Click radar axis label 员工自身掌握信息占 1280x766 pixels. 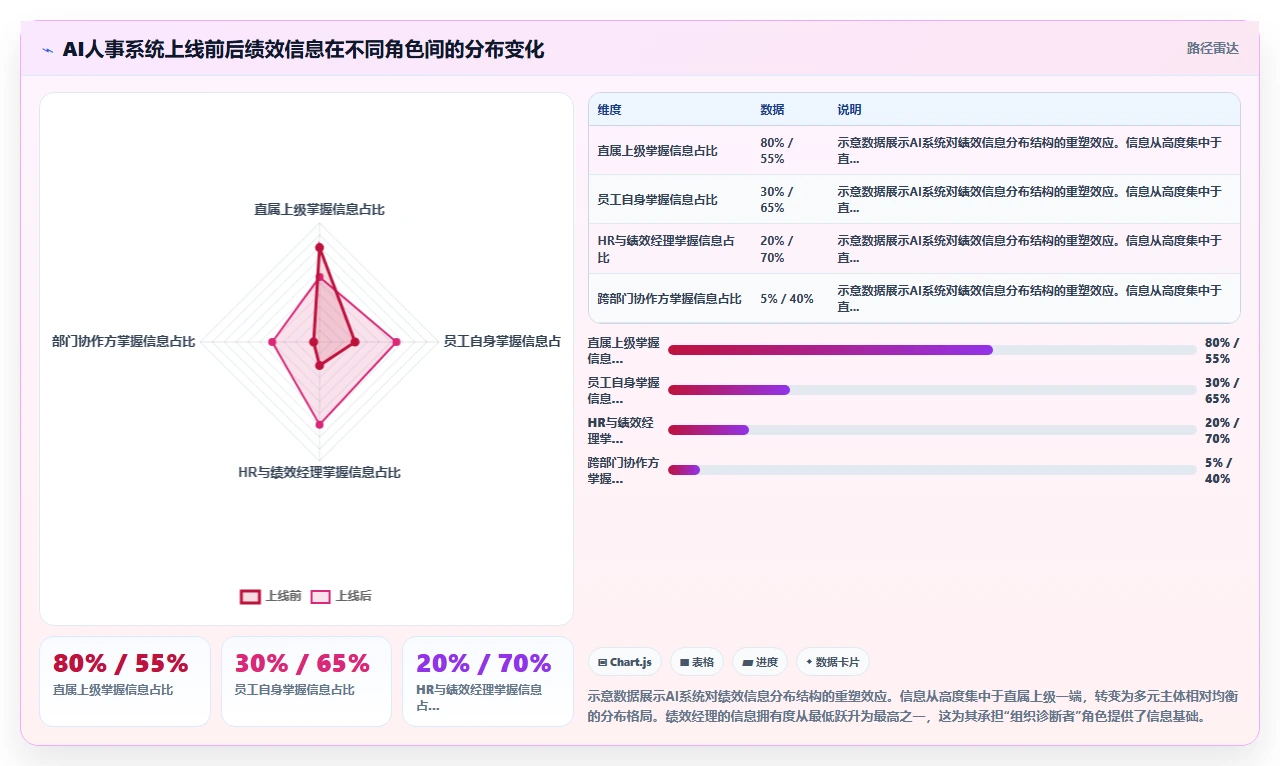(502, 341)
